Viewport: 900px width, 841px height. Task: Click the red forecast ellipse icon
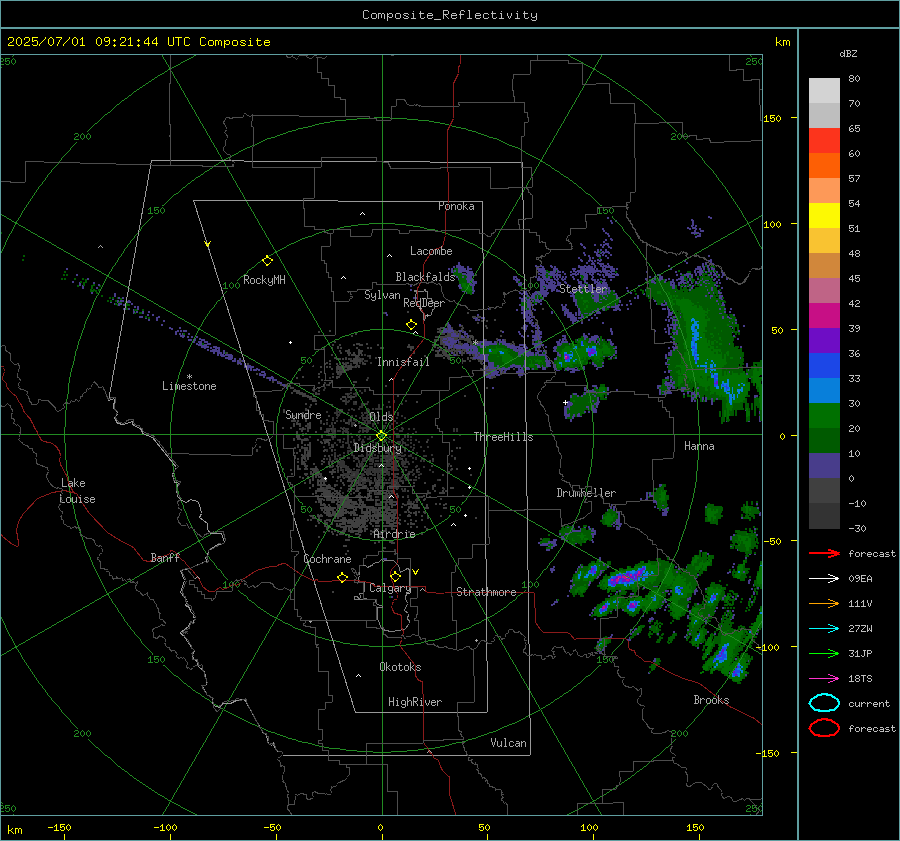[x=824, y=728]
